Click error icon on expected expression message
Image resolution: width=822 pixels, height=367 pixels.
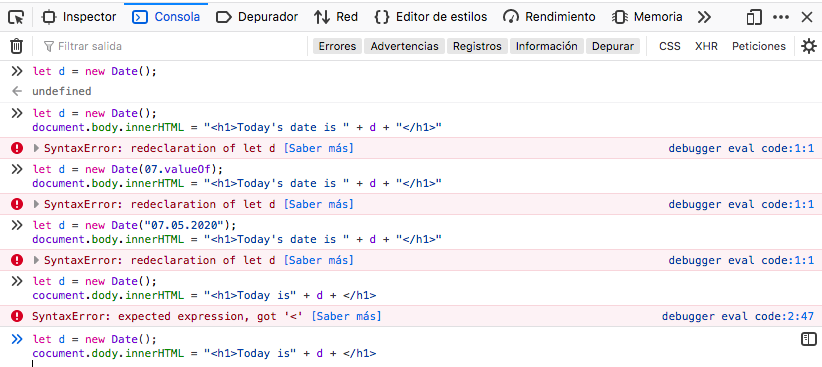tap(17, 317)
